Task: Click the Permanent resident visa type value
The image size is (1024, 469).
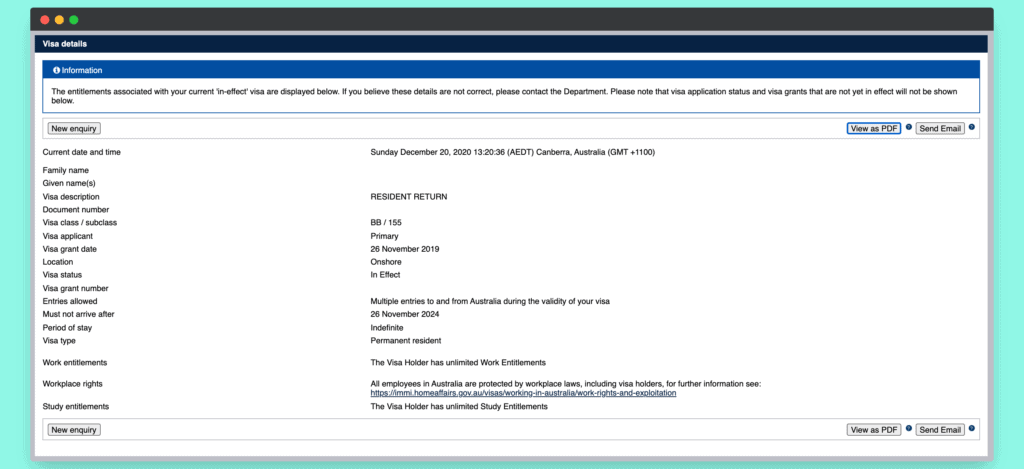Action: (x=405, y=341)
